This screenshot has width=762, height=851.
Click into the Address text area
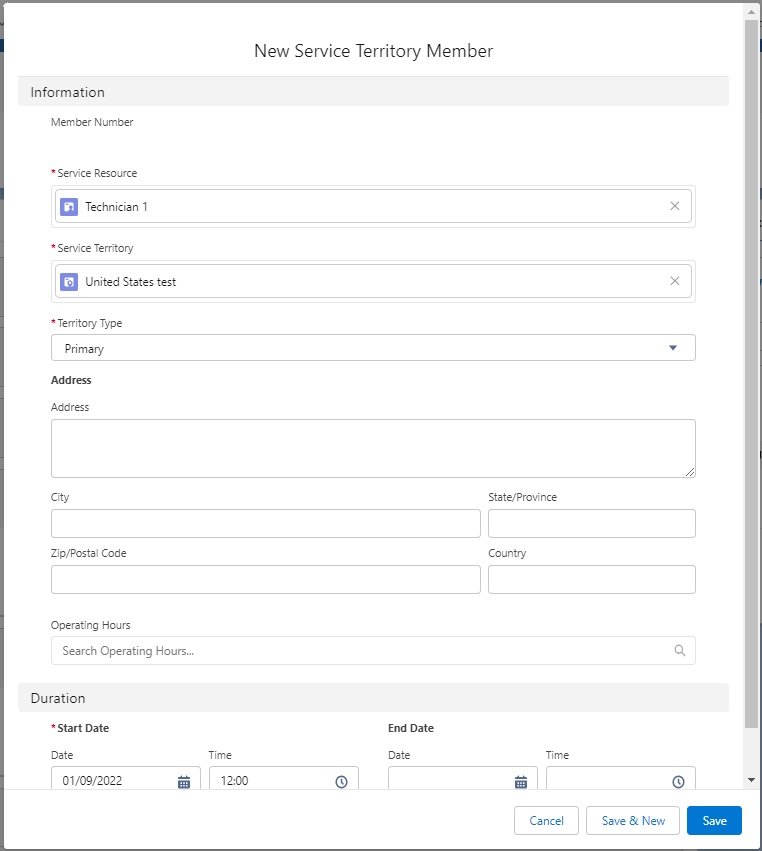click(373, 448)
